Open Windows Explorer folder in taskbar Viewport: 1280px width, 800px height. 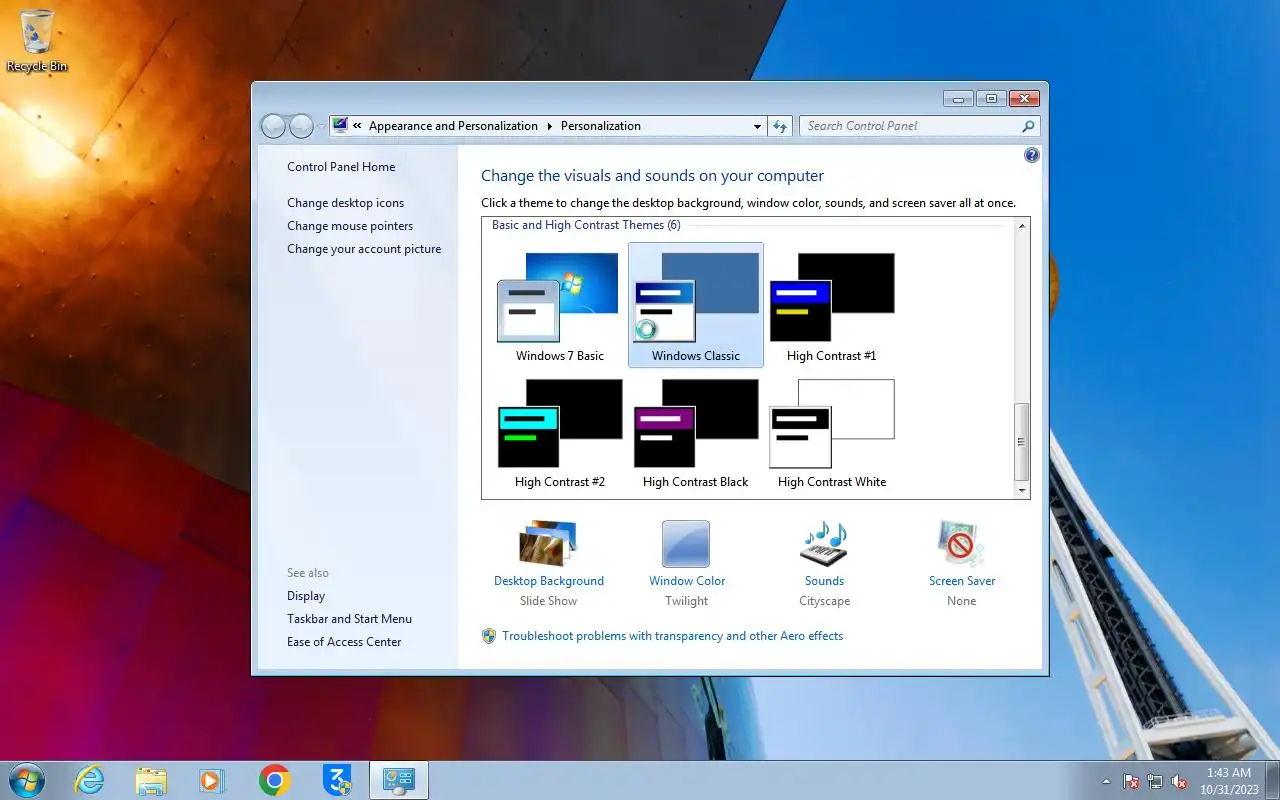click(151, 780)
